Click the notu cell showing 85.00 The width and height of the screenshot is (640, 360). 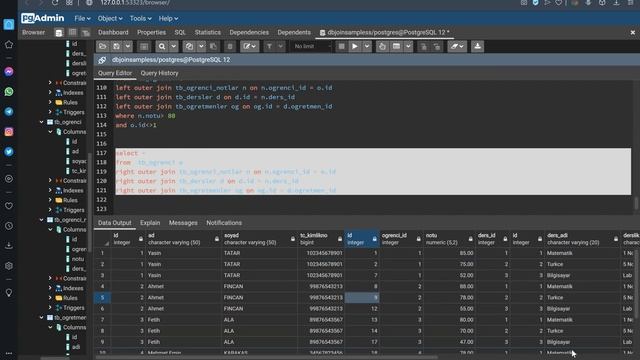tap(449, 253)
